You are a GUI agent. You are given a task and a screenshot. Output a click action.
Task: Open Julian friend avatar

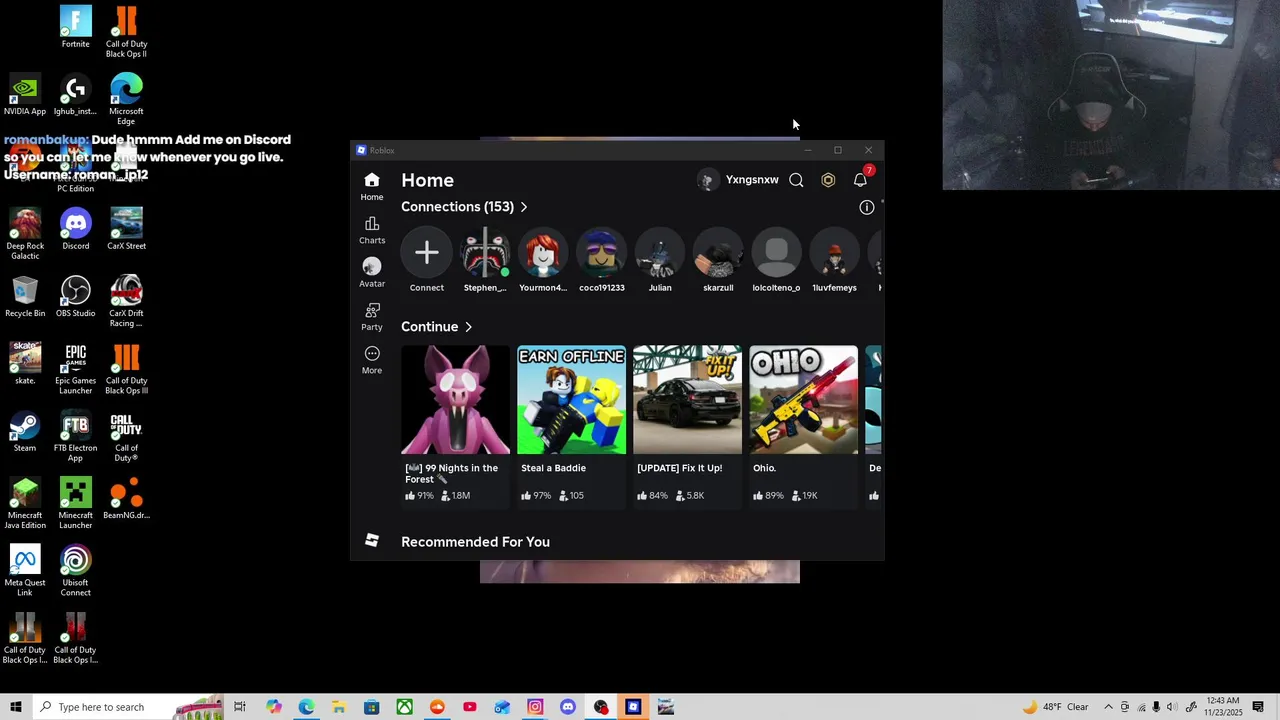point(660,252)
